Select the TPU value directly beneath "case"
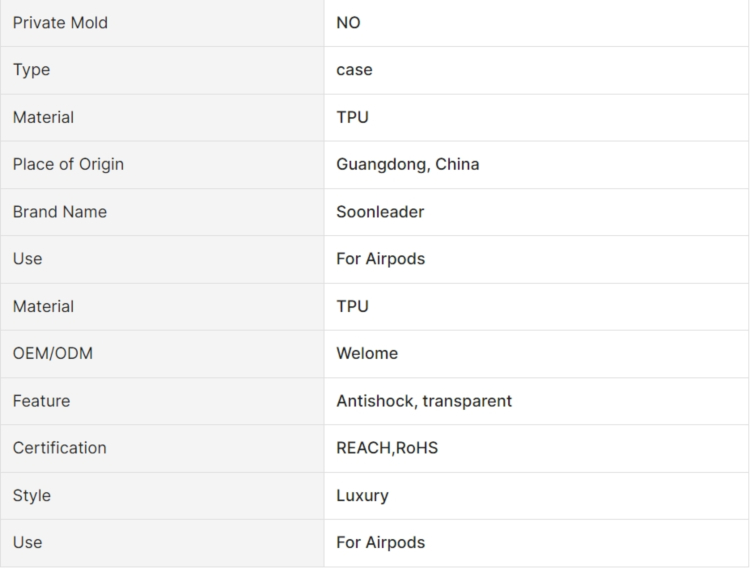Viewport: 750px width, 569px height. [x=352, y=117]
